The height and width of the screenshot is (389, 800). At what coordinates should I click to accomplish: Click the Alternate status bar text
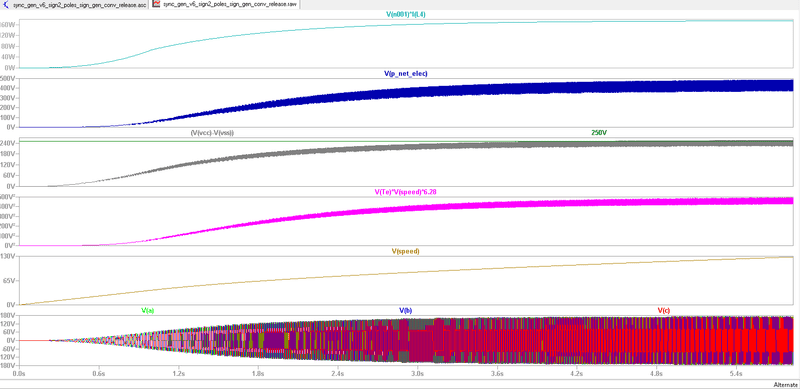pos(785,384)
